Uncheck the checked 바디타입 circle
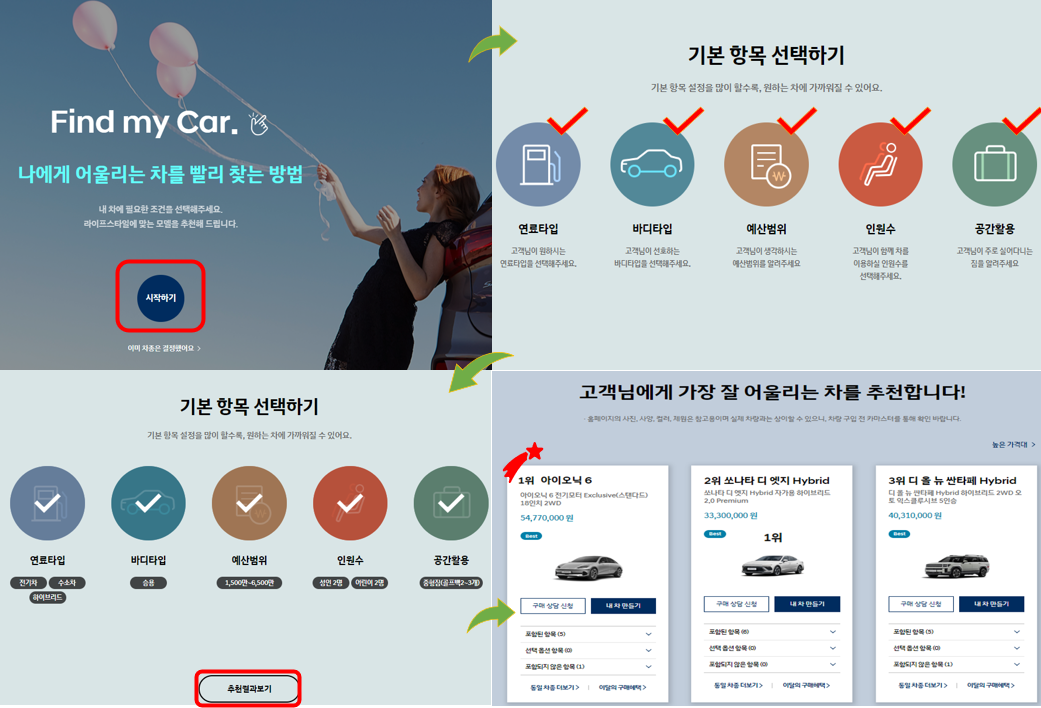The image size is (1041, 708). (x=148, y=503)
